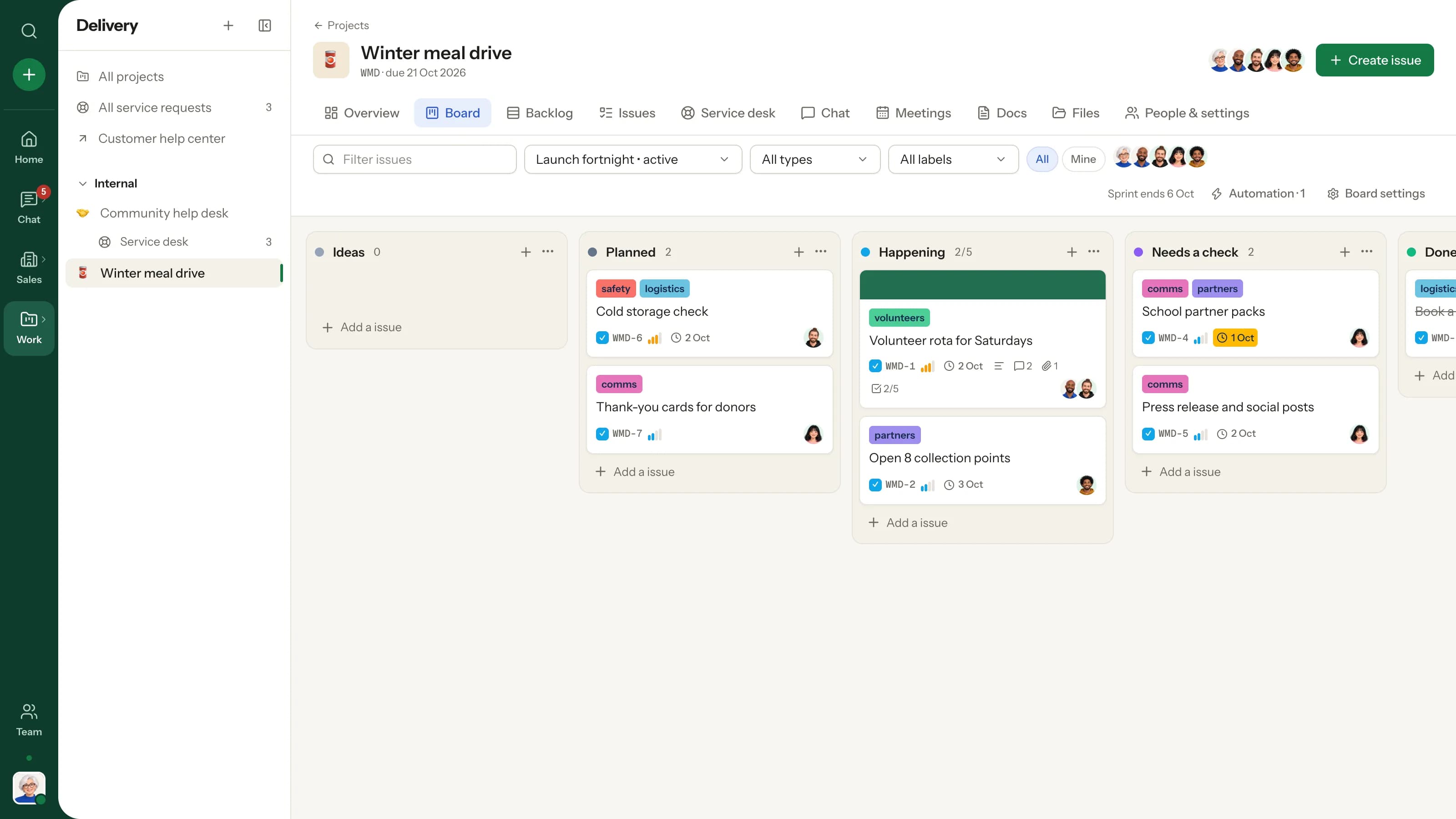This screenshot has width=1456, height=819.
Task: Open the Launch fortnight sprint dropdown
Action: [633, 159]
